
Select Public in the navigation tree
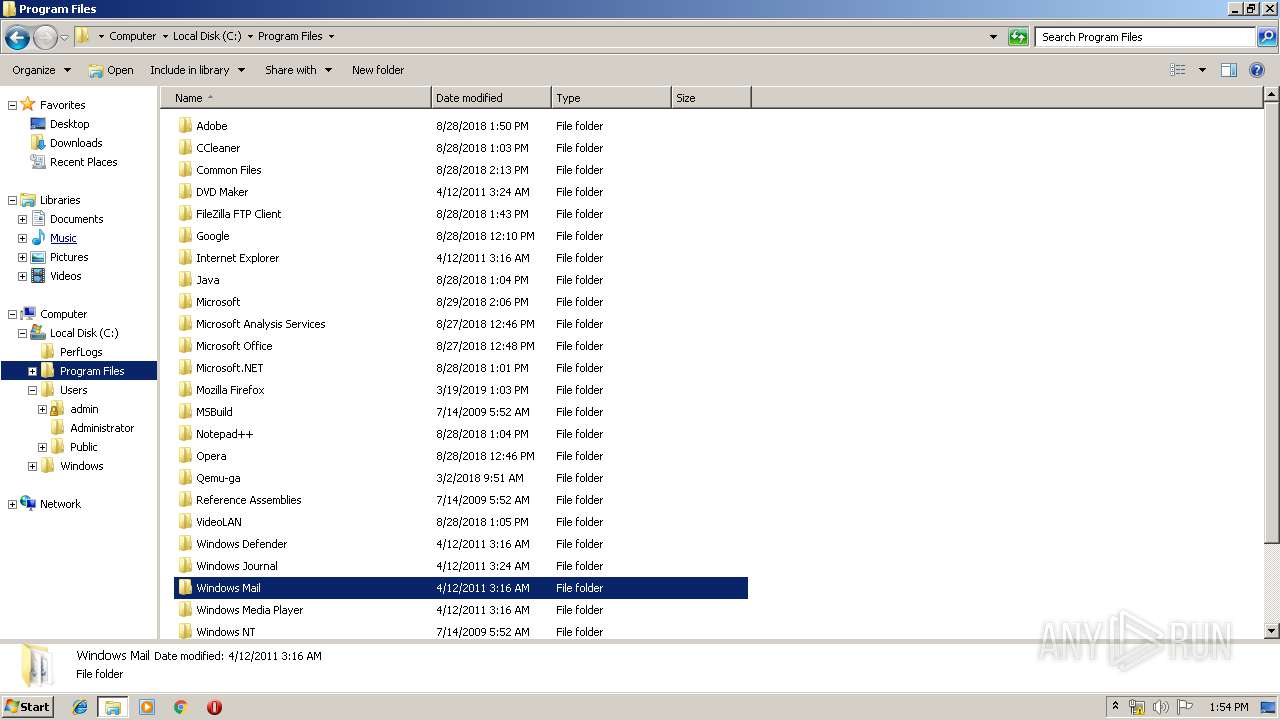point(84,447)
